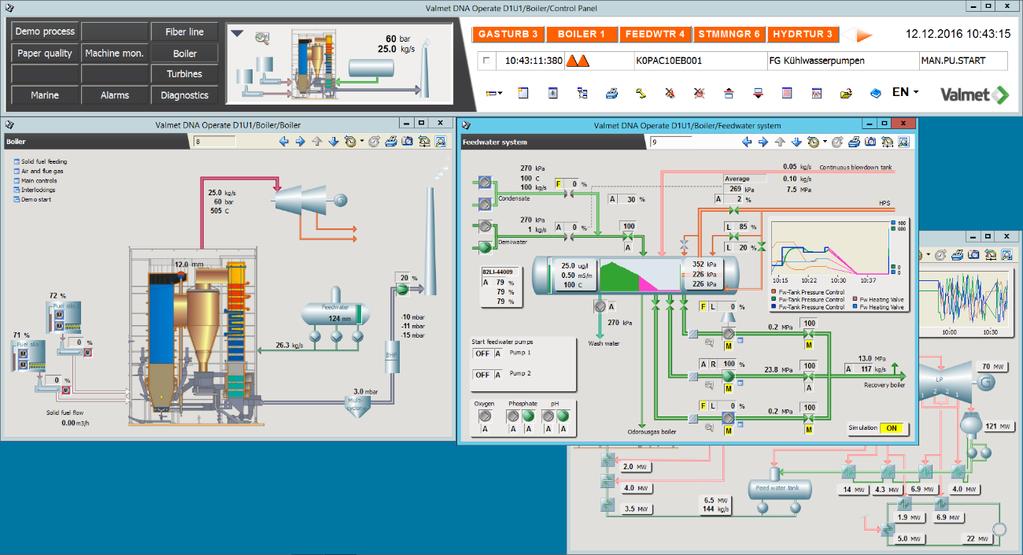The height and width of the screenshot is (555, 1023).
Task: Open the Demo process page
Action: coord(44,31)
